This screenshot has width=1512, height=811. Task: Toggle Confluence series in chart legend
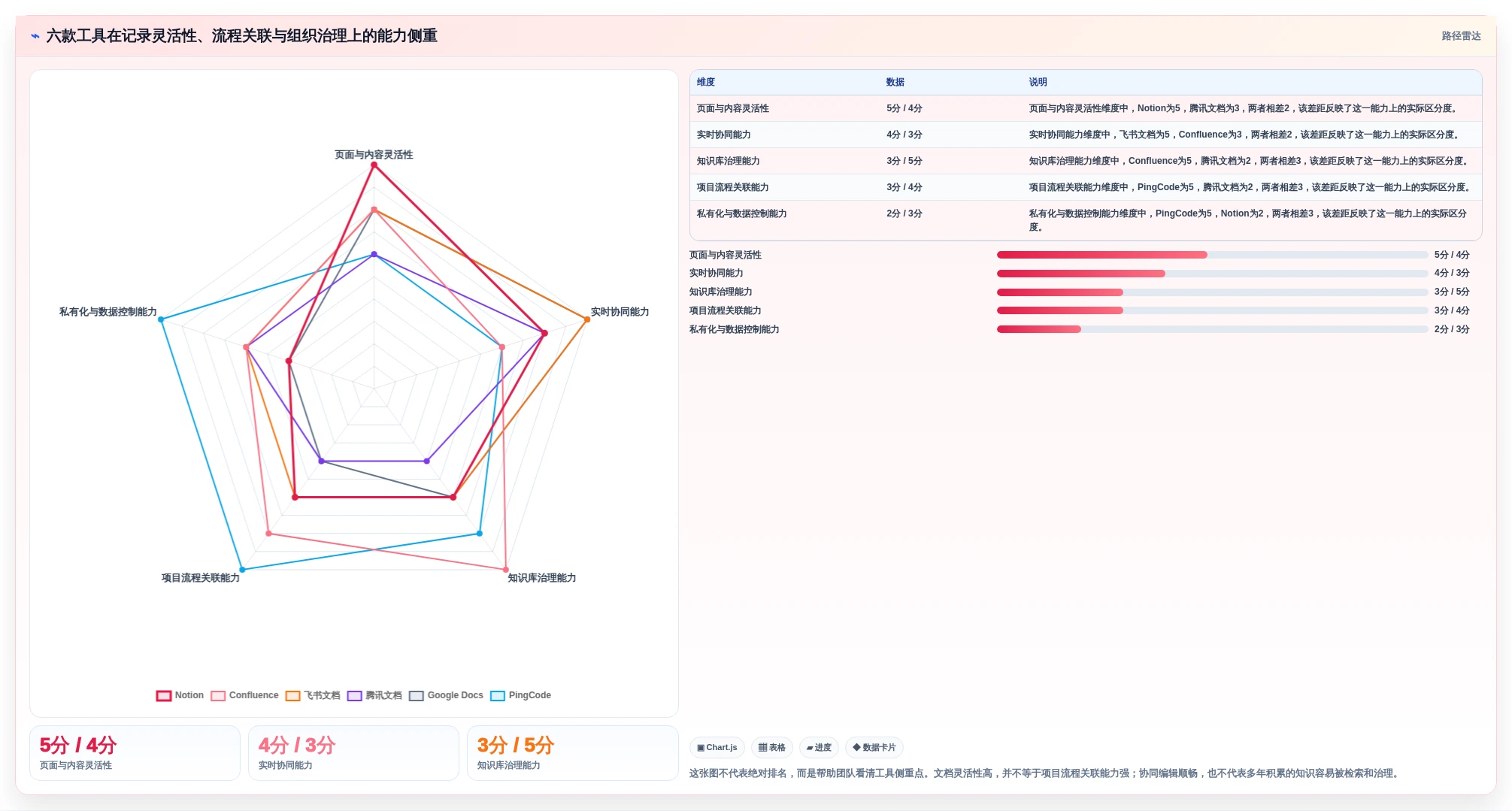coord(245,695)
